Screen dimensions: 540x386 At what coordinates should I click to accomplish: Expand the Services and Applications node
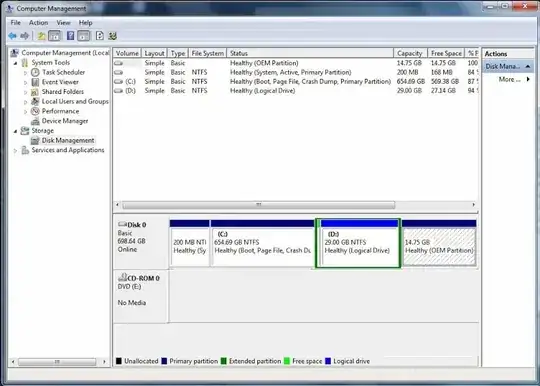tap(15, 150)
